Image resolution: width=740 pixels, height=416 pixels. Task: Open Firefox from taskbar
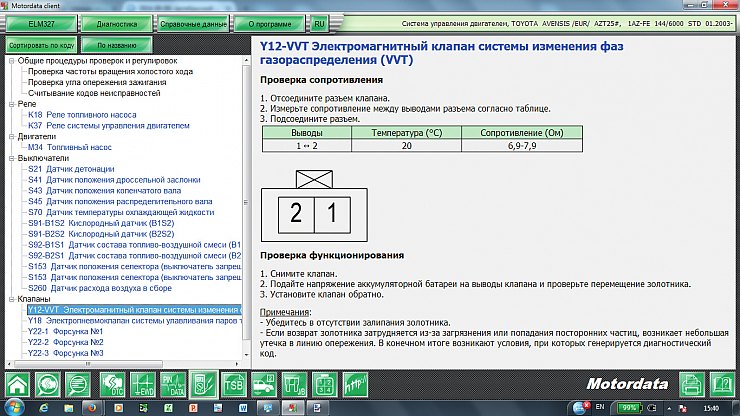coord(92,408)
